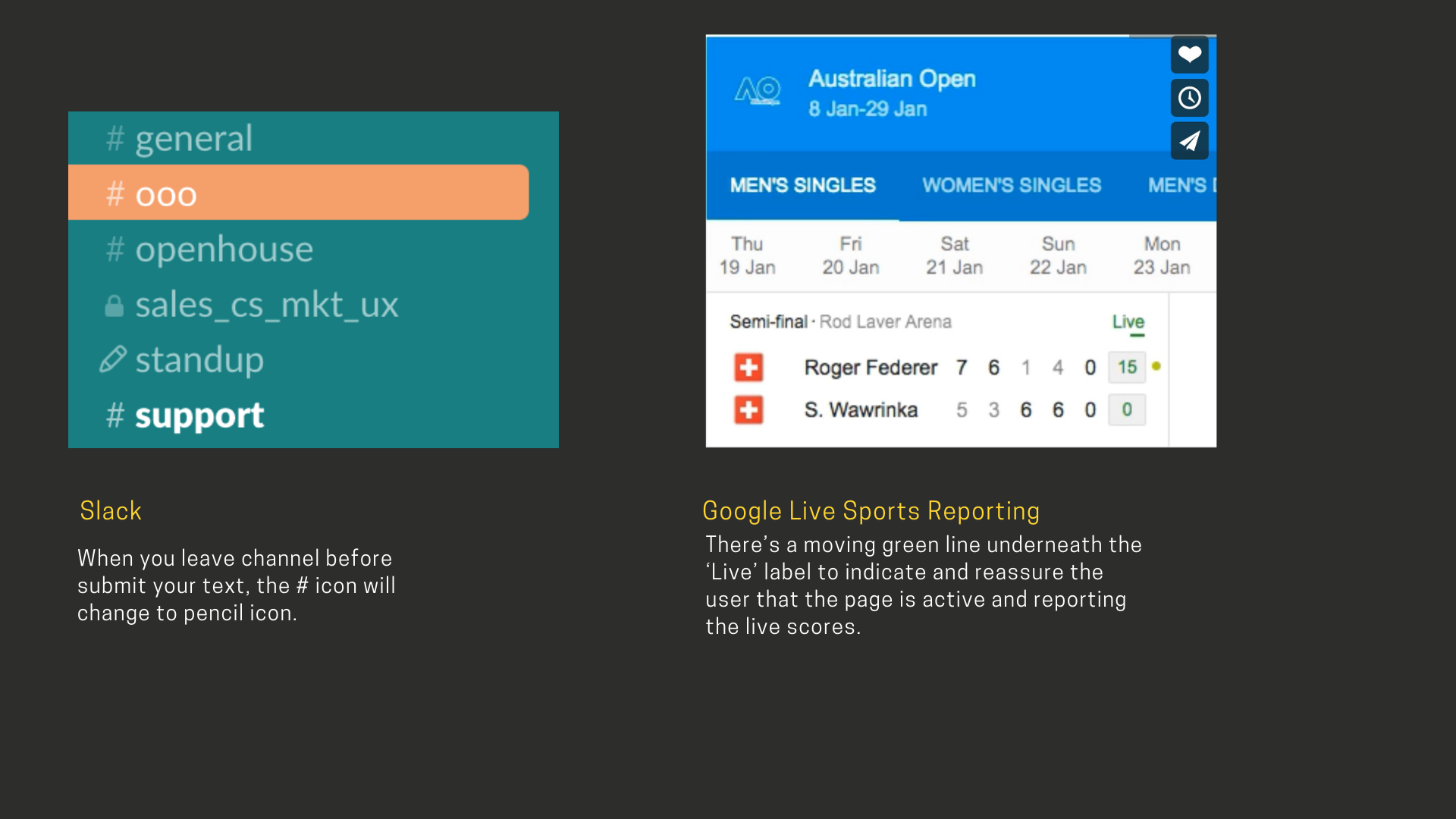Click the pencil icon beside standup
This screenshot has height=819, width=1456.
click(x=113, y=359)
